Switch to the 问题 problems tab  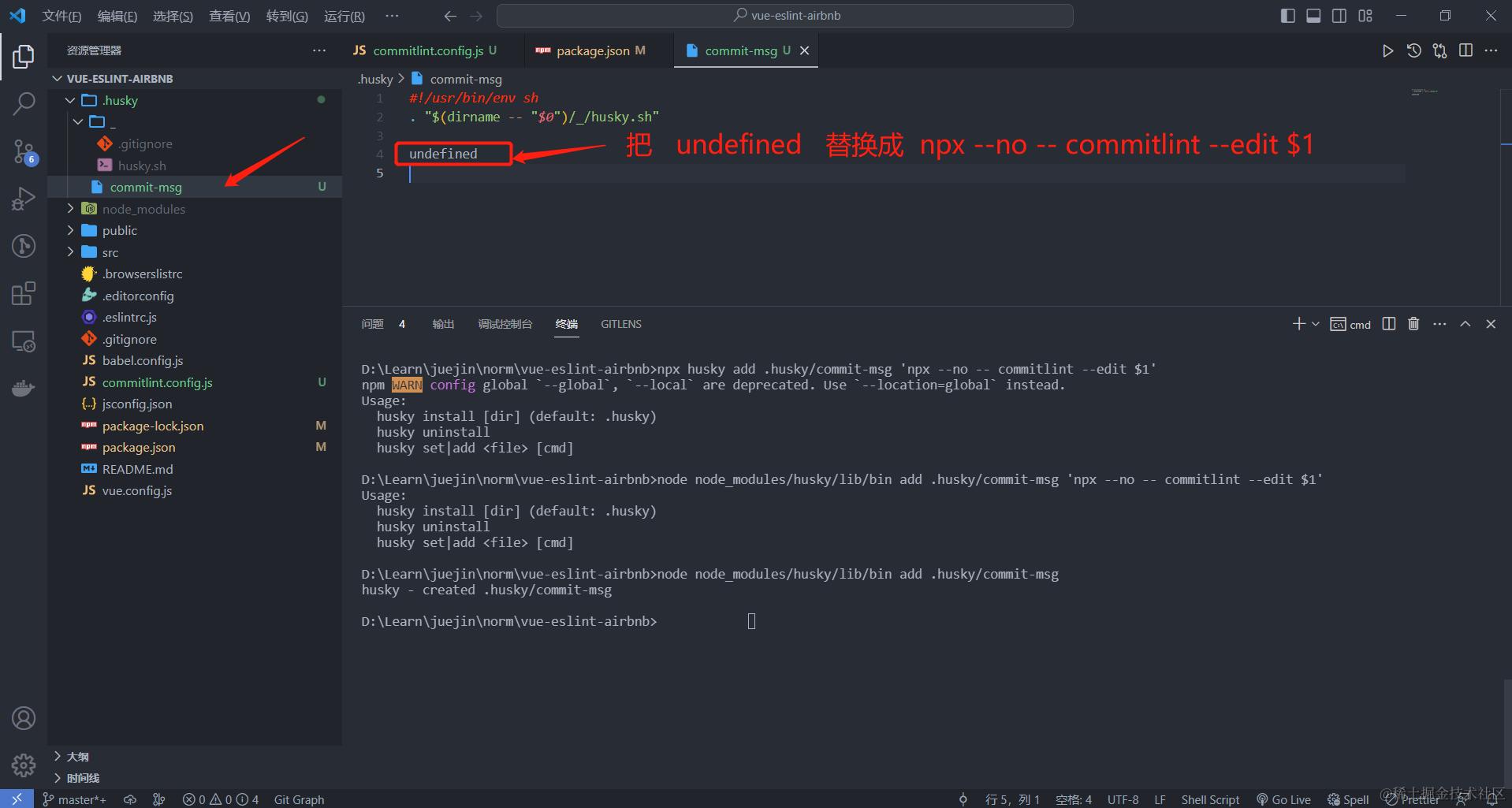pos(383,324)
